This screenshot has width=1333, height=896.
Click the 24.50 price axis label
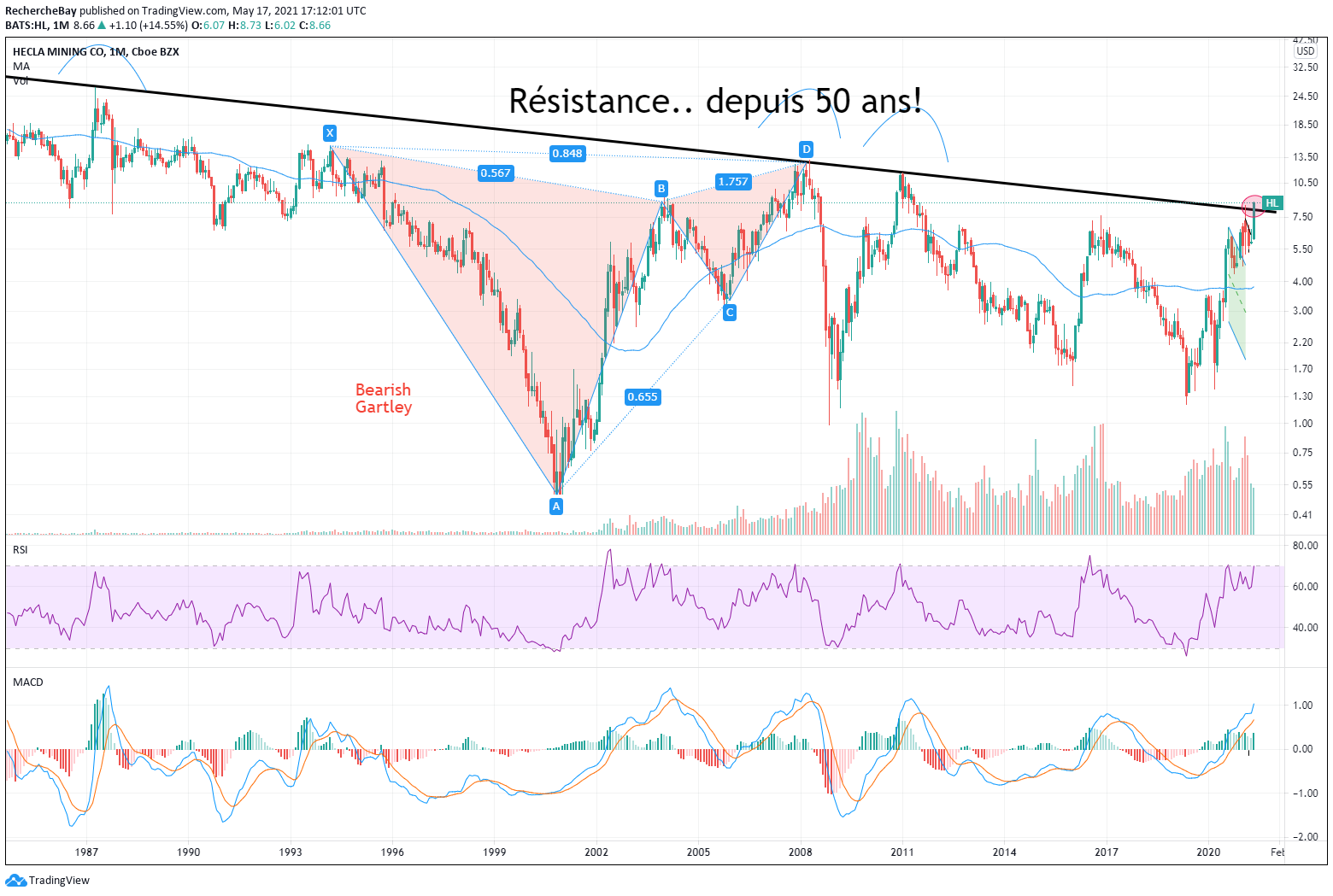click(x=1306, y=97)
